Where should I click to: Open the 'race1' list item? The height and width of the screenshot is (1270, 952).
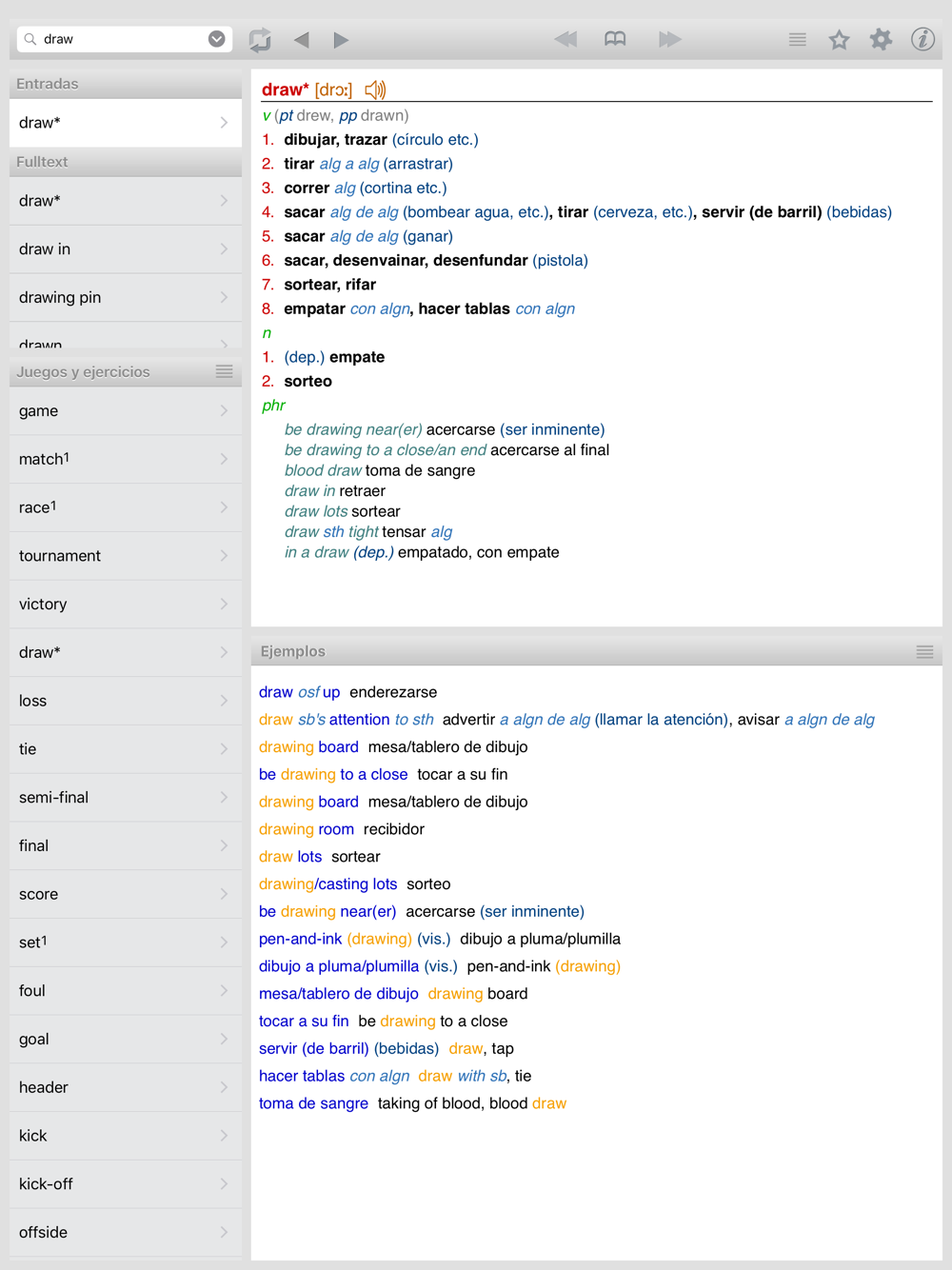point(126,507)
